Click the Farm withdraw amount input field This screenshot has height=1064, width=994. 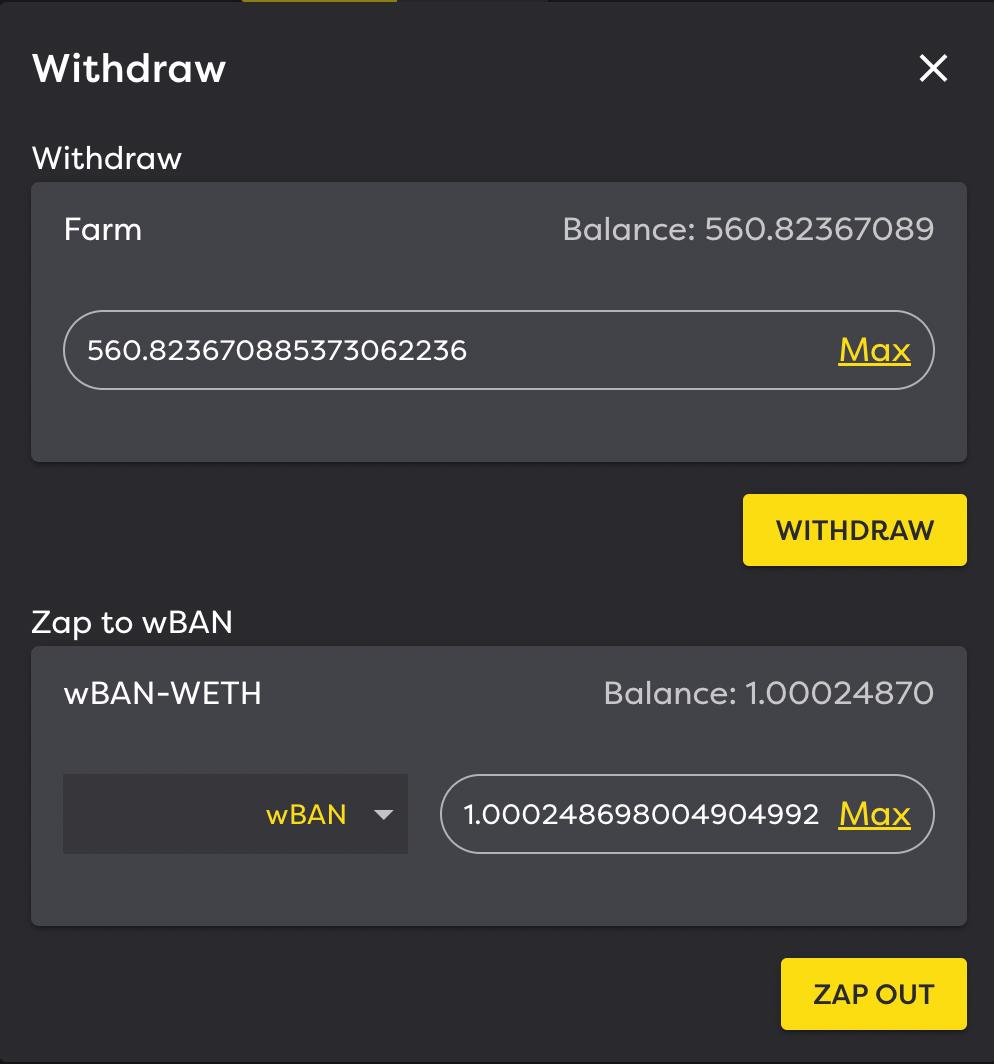tap(499, 350)
